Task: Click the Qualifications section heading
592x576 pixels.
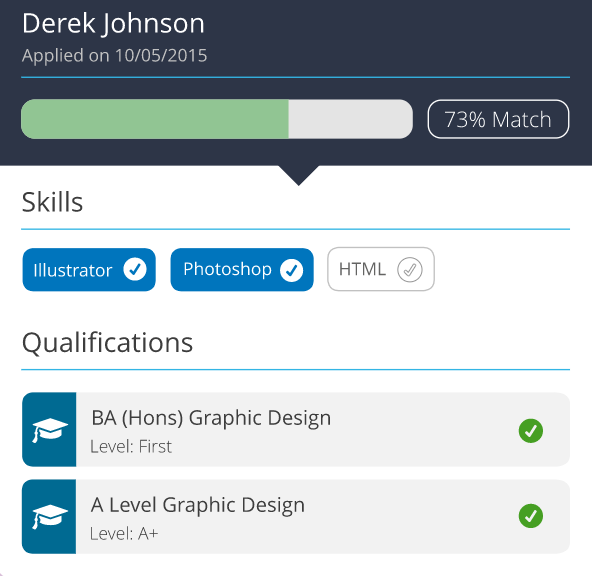Action: point(107,343)
